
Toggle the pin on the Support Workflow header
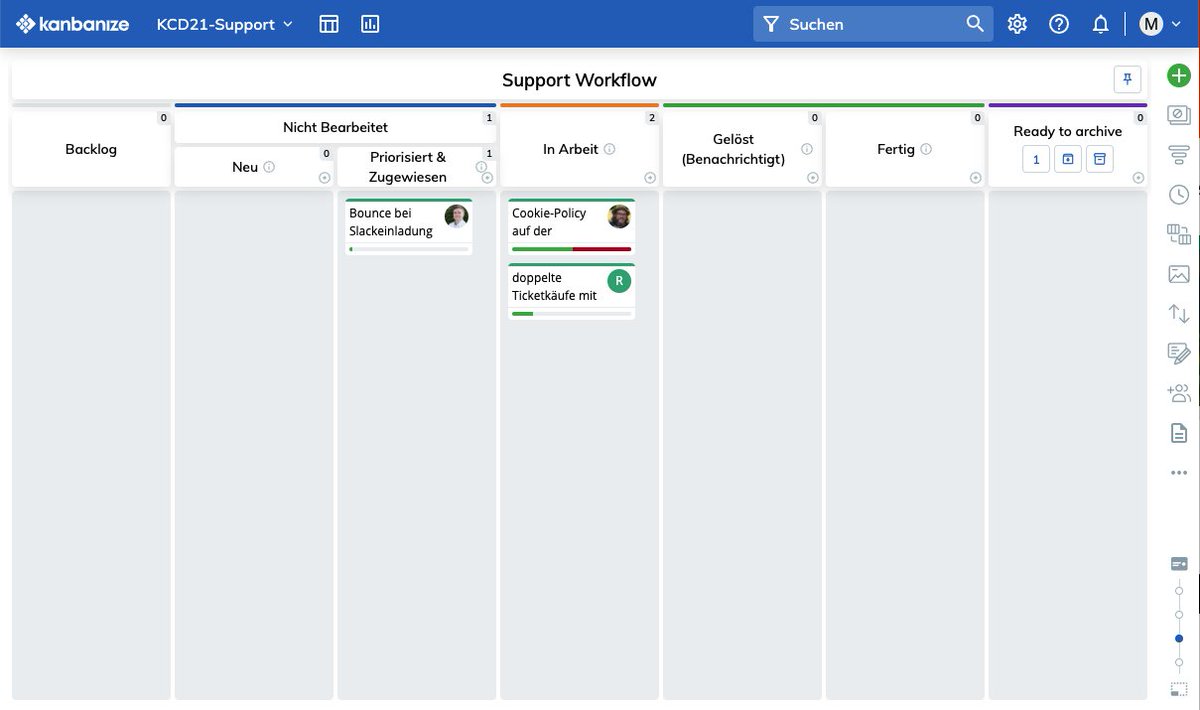pyautogui.click(x=1127, y=79)
